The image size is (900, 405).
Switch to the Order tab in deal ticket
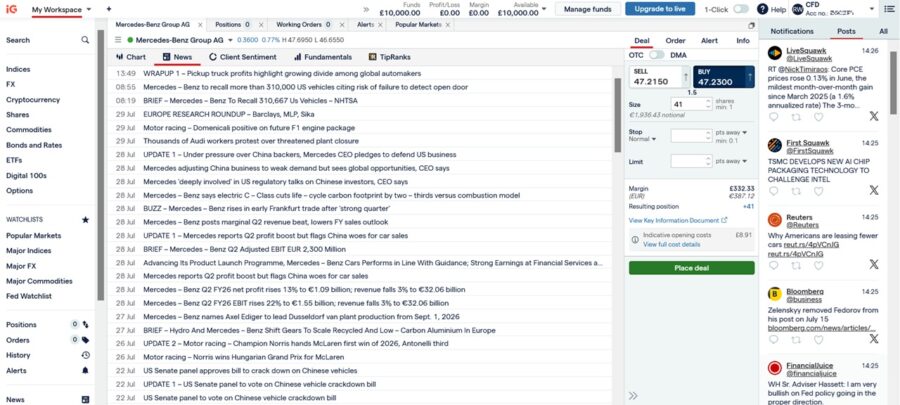click(676, 41)
